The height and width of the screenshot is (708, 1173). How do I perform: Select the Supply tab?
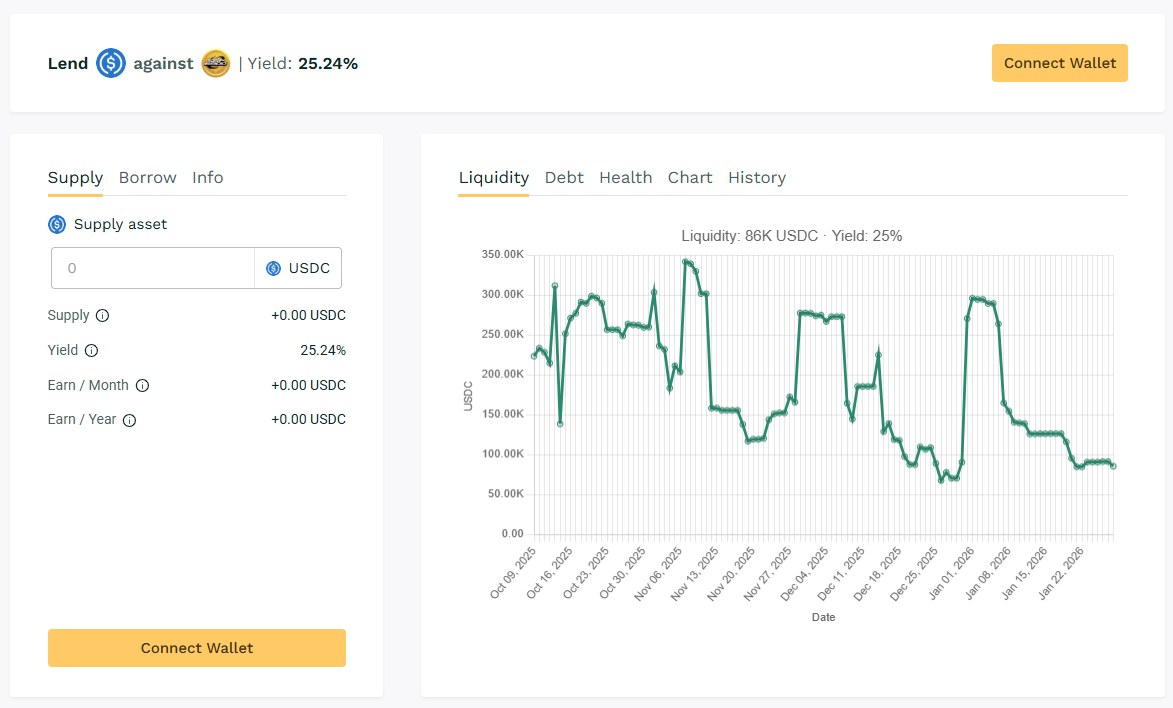click(75, 178)
